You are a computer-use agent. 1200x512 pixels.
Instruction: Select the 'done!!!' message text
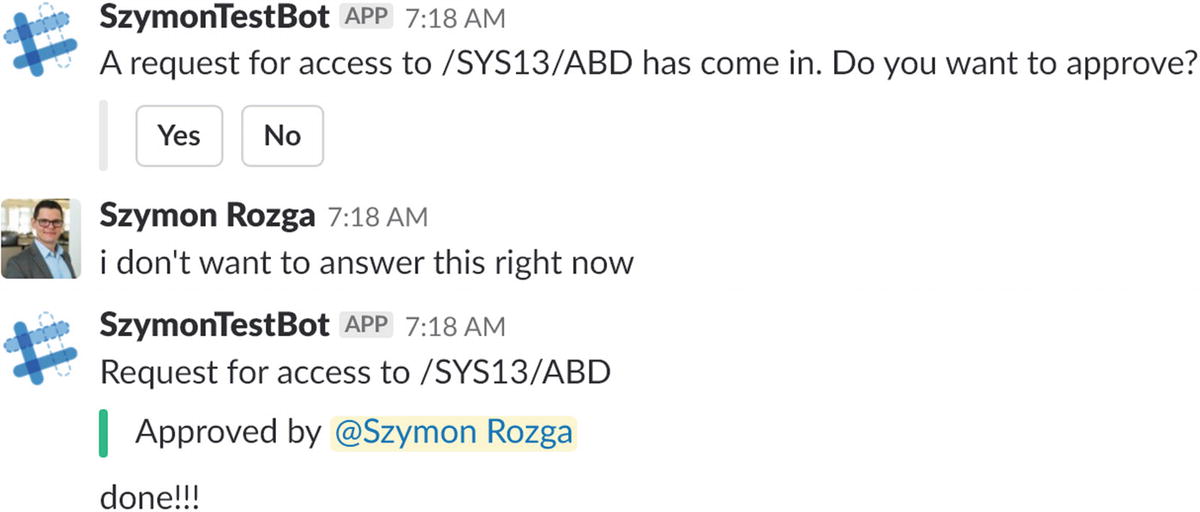[150, 497]
